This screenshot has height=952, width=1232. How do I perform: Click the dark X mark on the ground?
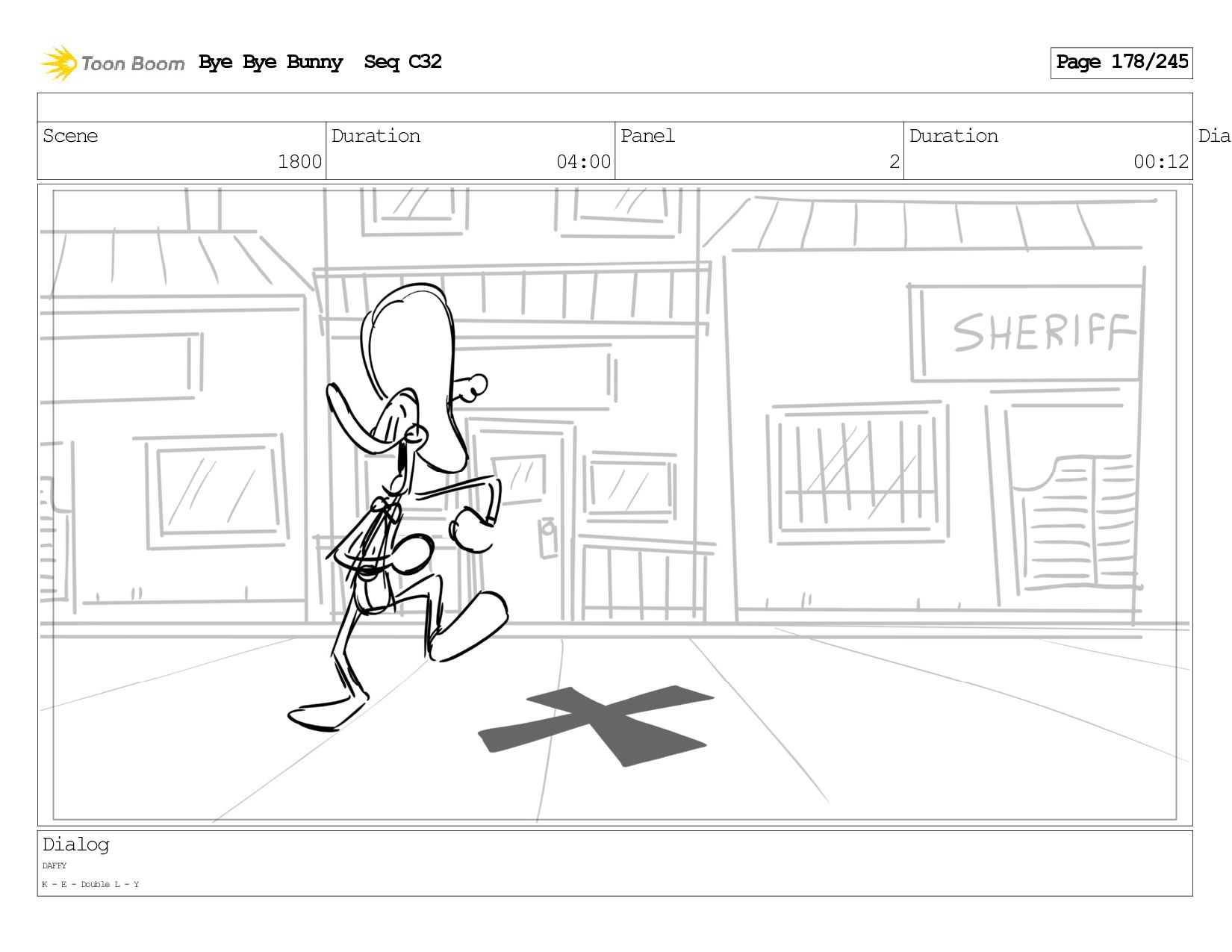point(596,725)
